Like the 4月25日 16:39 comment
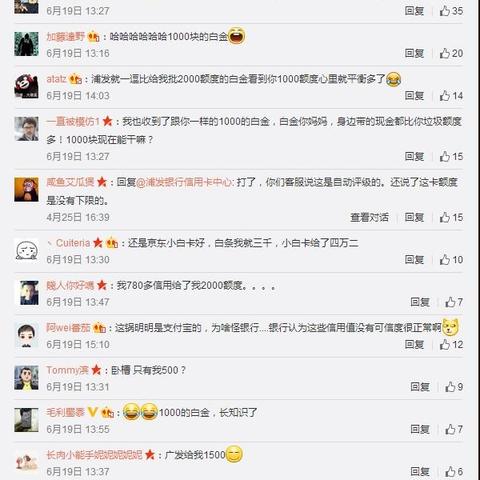480x480 pixels. [x=451, y=218]
